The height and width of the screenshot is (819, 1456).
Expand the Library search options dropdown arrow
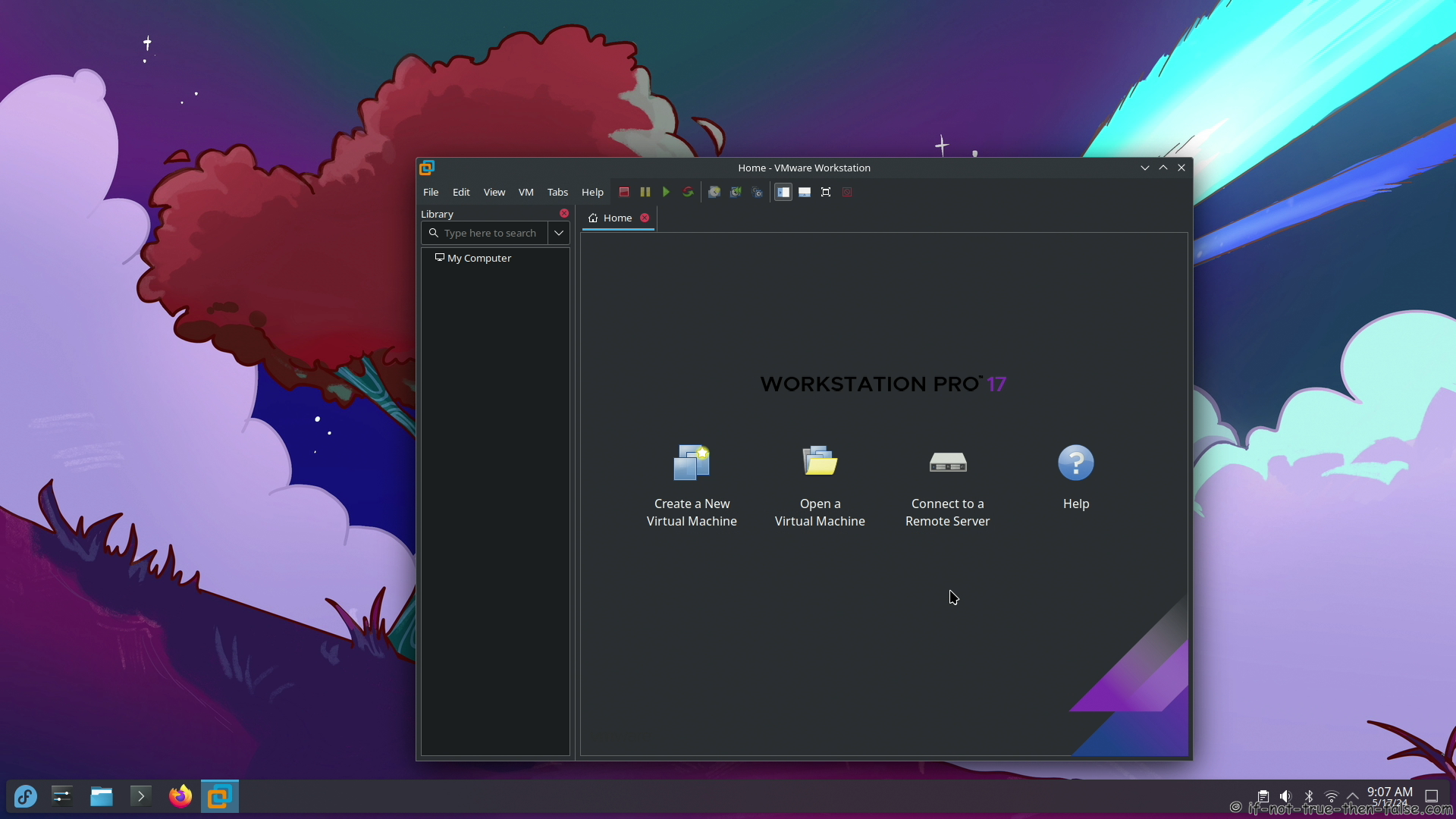(x=559, y=233)
